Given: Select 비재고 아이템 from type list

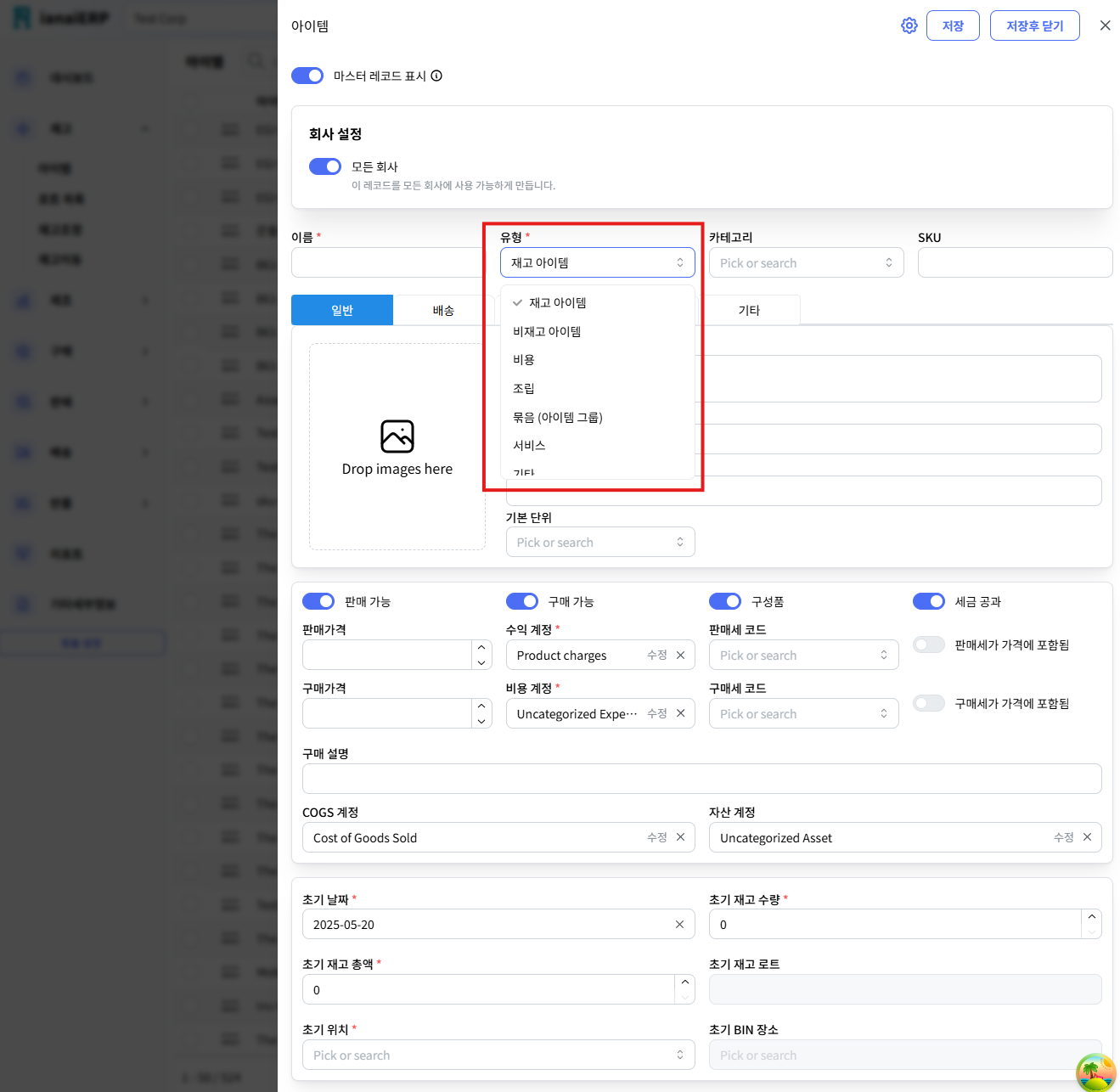Looking at the screenshot, I should (598, 331).
